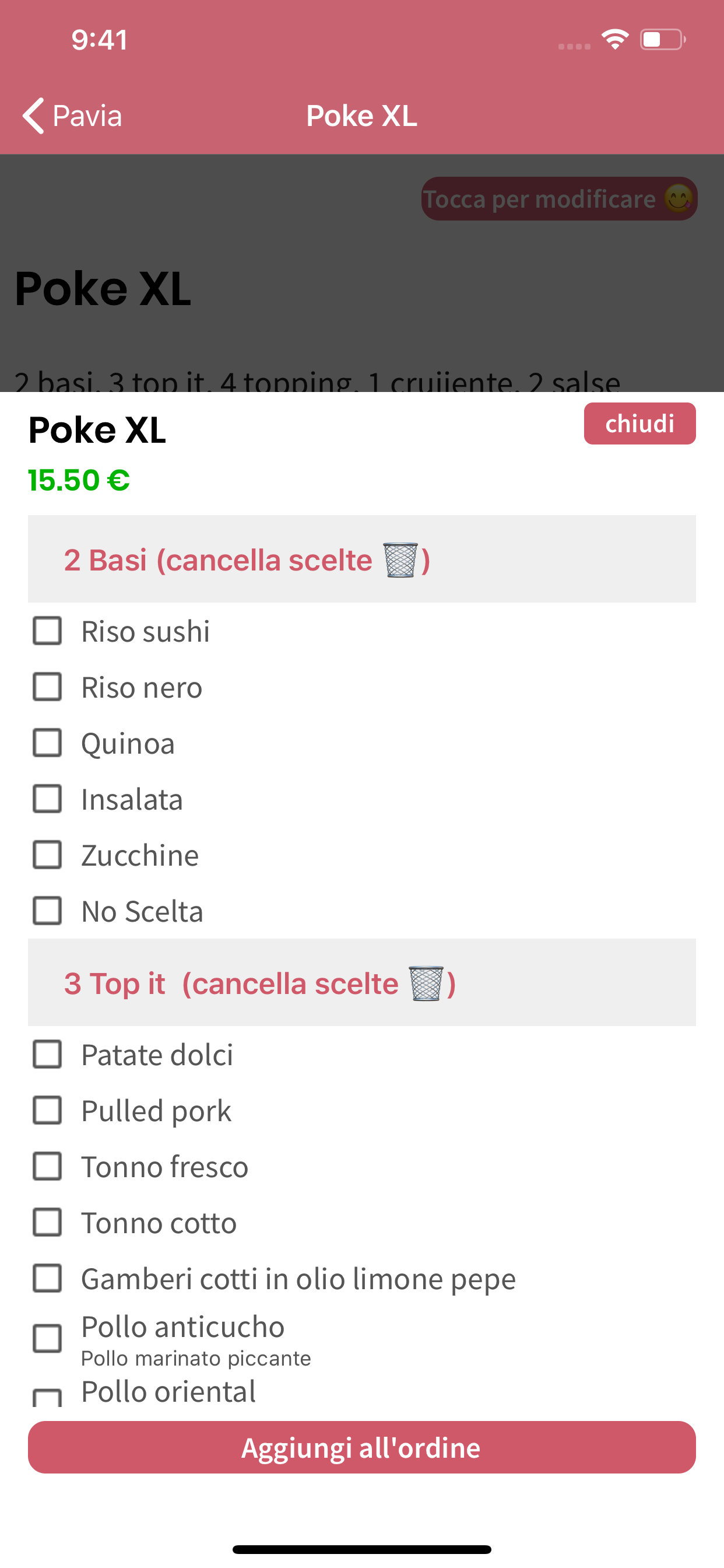Tap trash icon in 2 Basi header
The height and width of the screenshot is (1568, 724).
pos(400,560)
